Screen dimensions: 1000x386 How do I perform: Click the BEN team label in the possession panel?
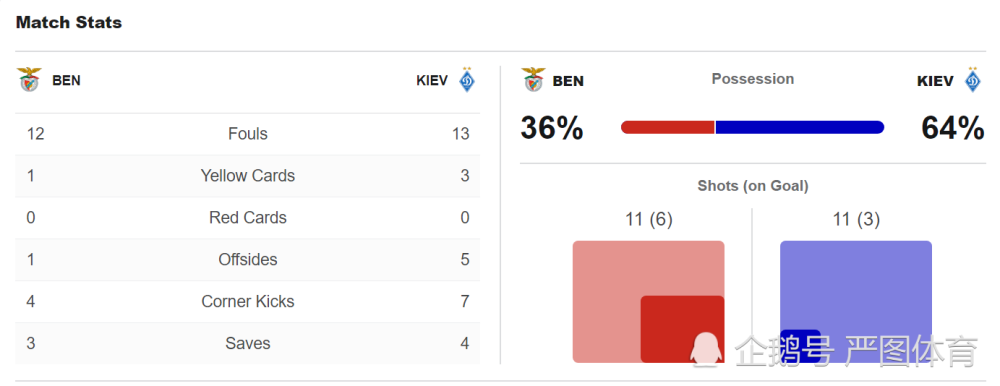coord(568,81)
